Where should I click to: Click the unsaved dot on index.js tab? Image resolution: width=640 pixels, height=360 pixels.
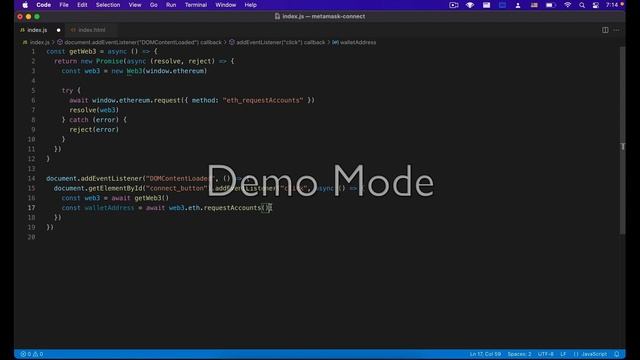(x=58, y=30)
